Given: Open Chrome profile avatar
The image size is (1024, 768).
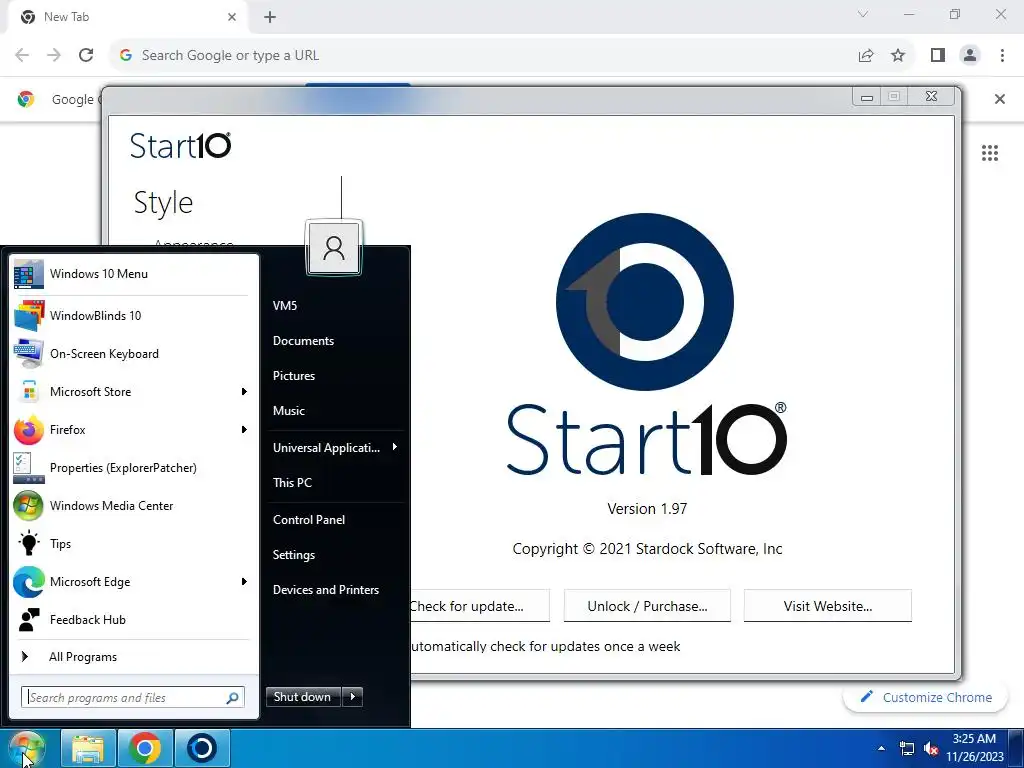Looking at the screenshot, I should [x=970, y=55].
